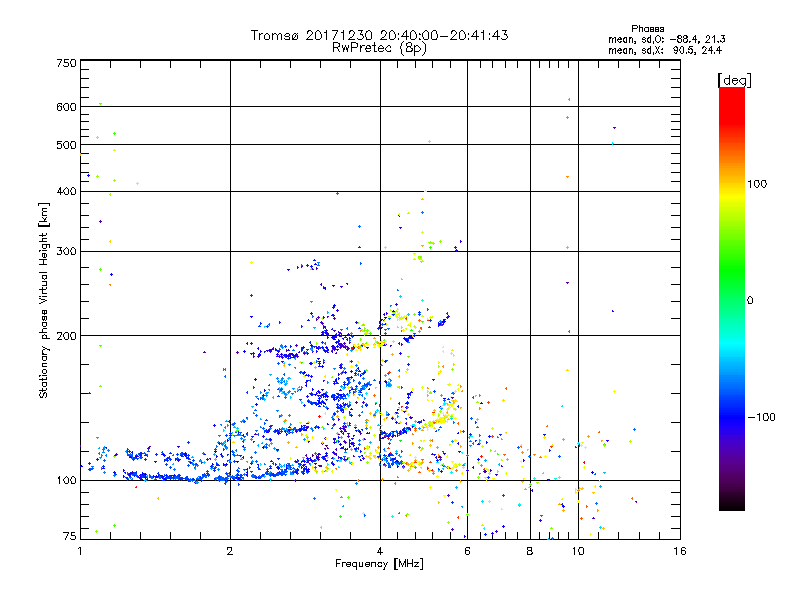Click the x-axis tick label '8'
800x600 pixels.
[530, 551]
